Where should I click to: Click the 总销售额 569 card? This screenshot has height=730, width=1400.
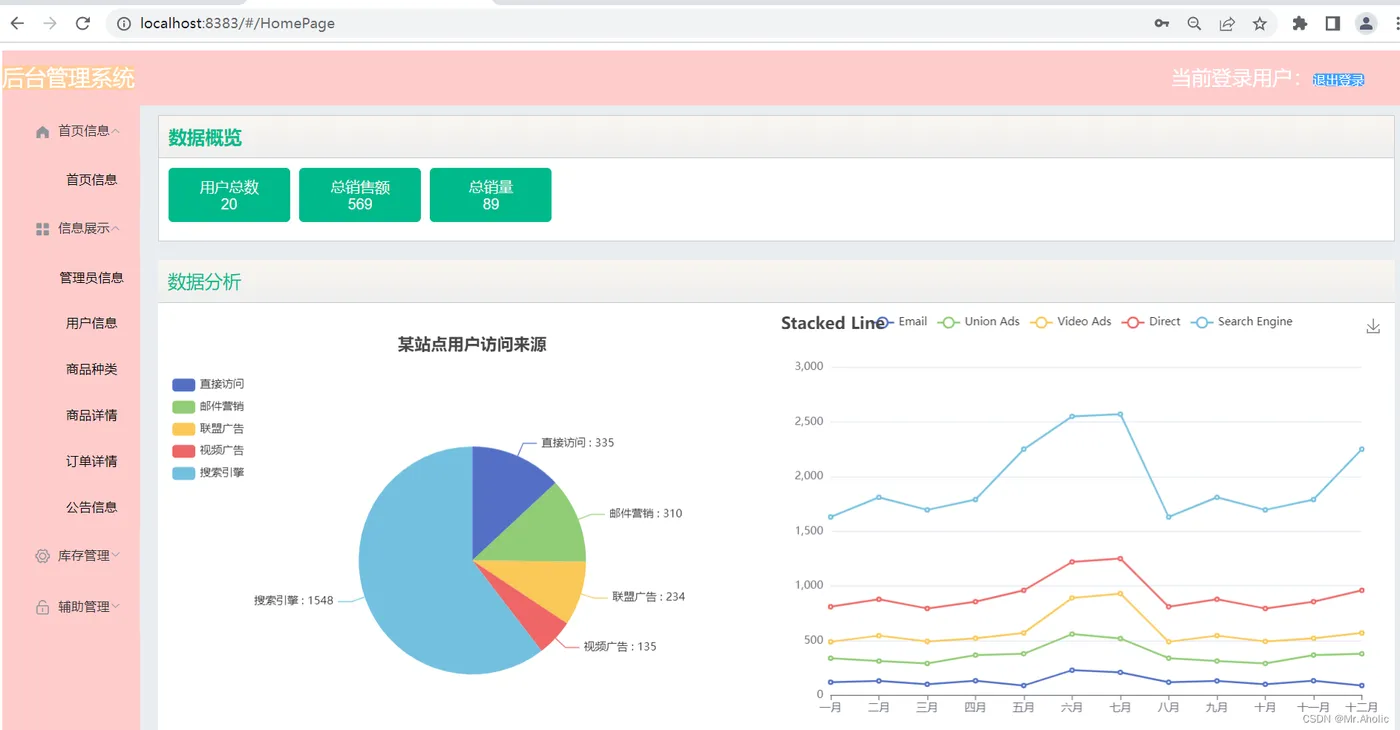[360, 195]
